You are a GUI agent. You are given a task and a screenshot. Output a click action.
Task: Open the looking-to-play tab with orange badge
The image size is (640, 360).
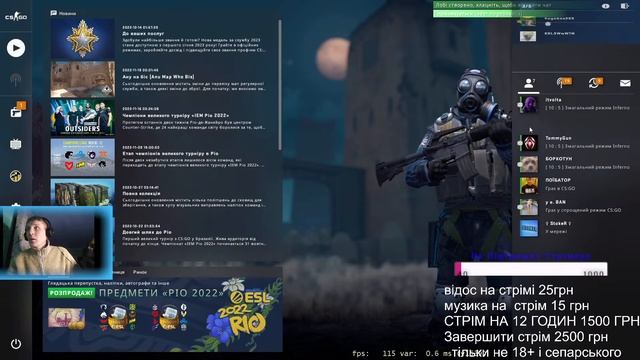tap(564, 82)
